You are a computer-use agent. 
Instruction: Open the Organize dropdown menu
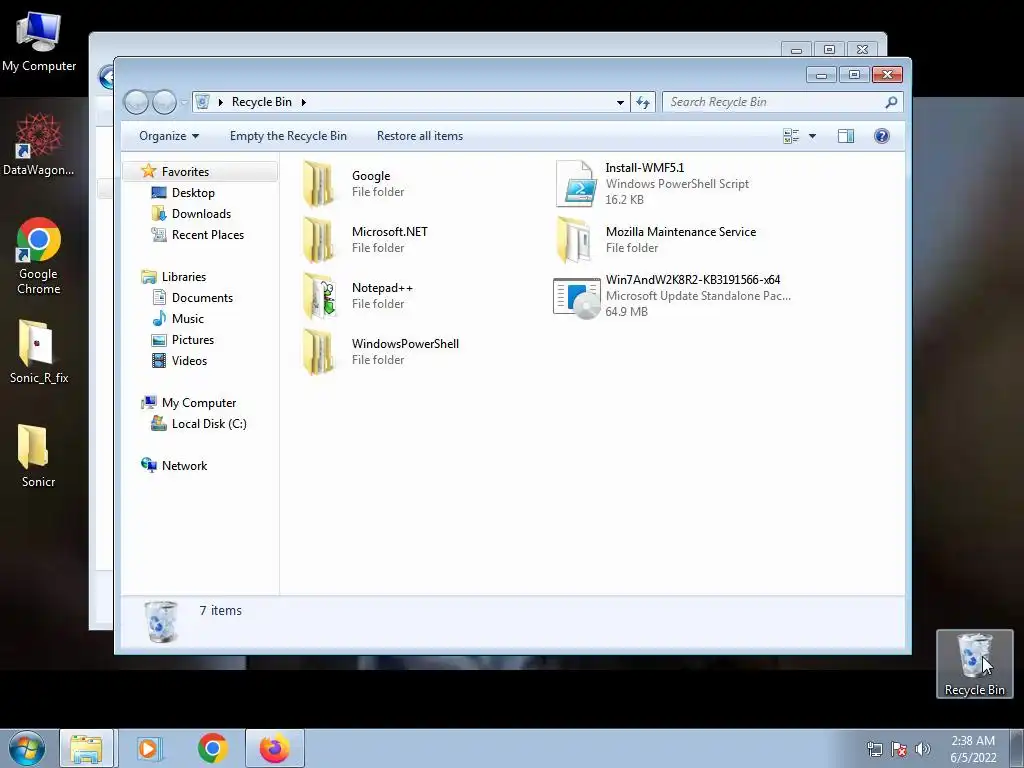tap(168, 136)
